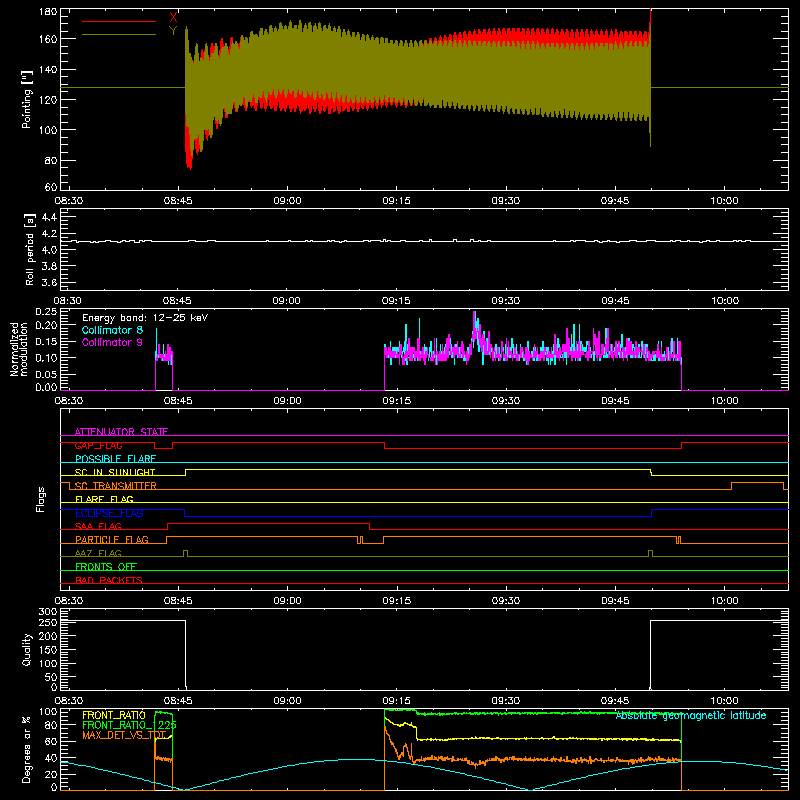
Task: Click the Flags axis title
Action: [41, 499]
